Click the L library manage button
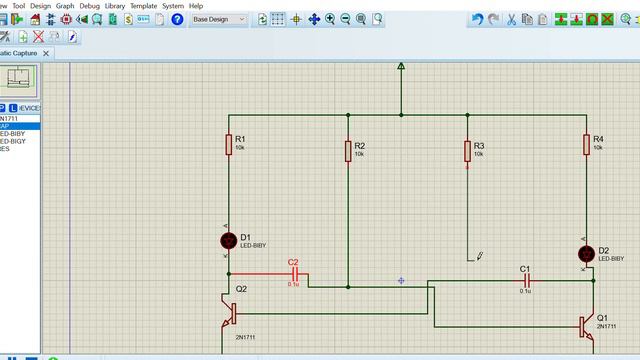Screen dimensions: 640x360 point(13,108)
